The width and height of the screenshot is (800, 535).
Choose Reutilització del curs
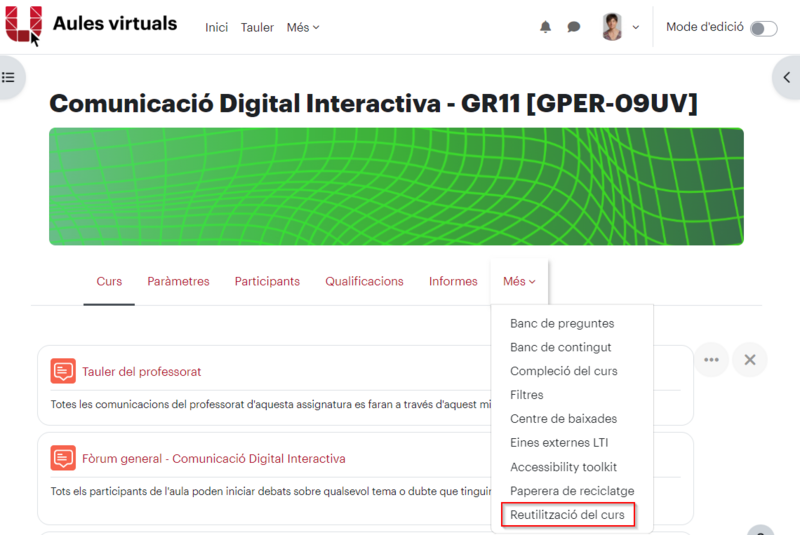tap(567, 515)
